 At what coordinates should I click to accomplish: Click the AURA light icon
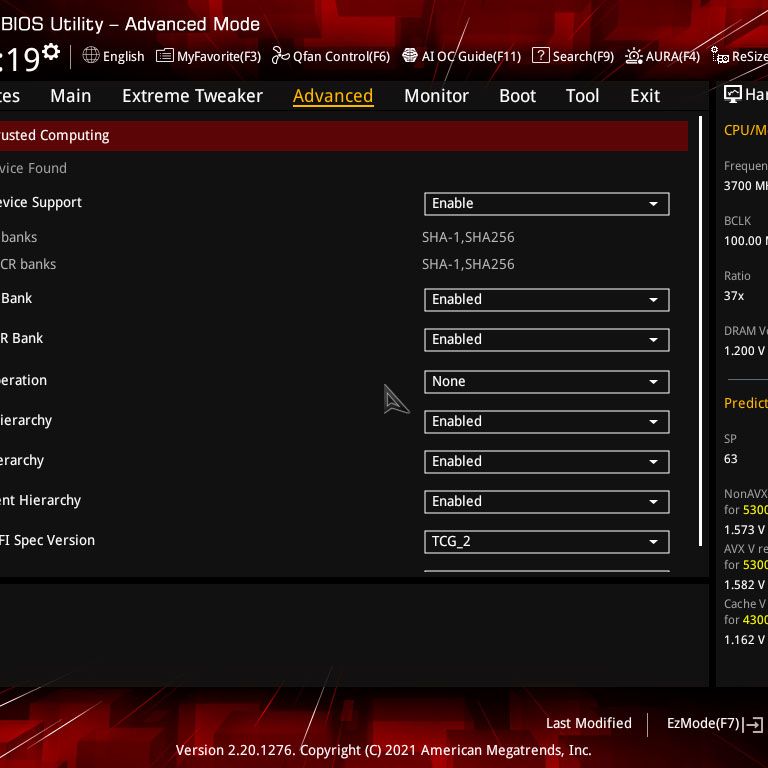click(633, 56)
